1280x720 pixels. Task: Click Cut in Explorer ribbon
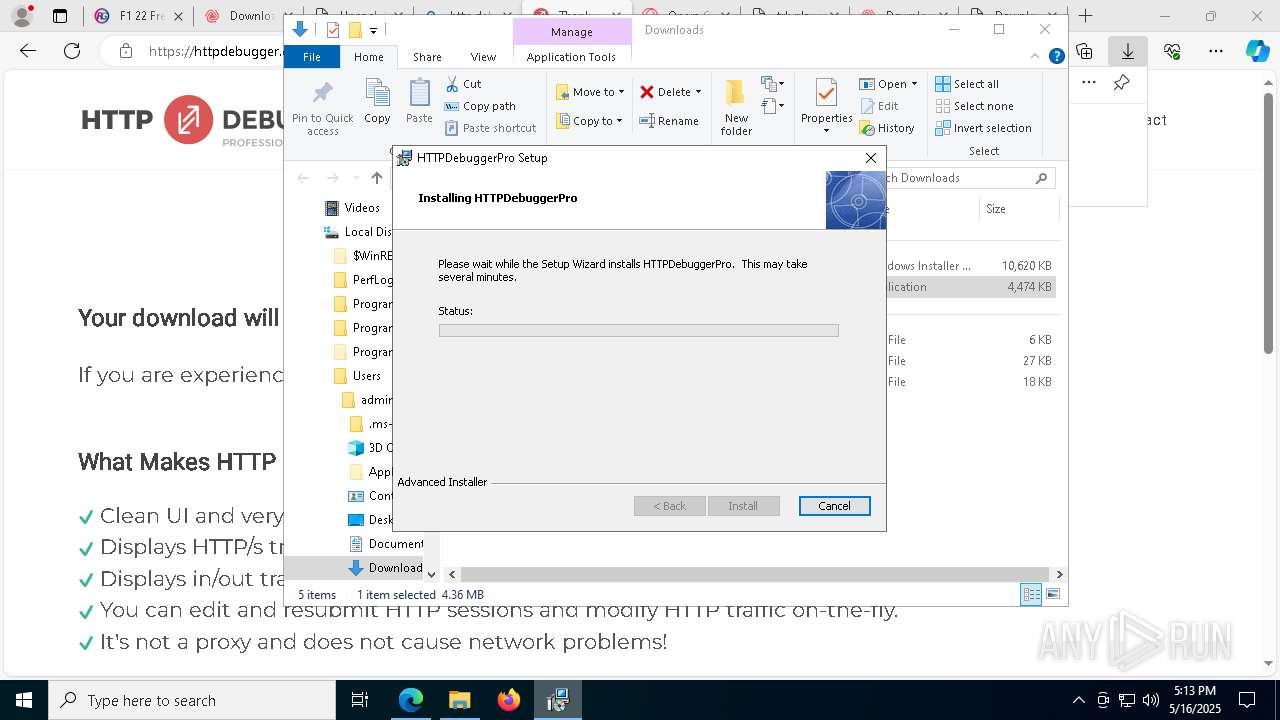(463, 84)
